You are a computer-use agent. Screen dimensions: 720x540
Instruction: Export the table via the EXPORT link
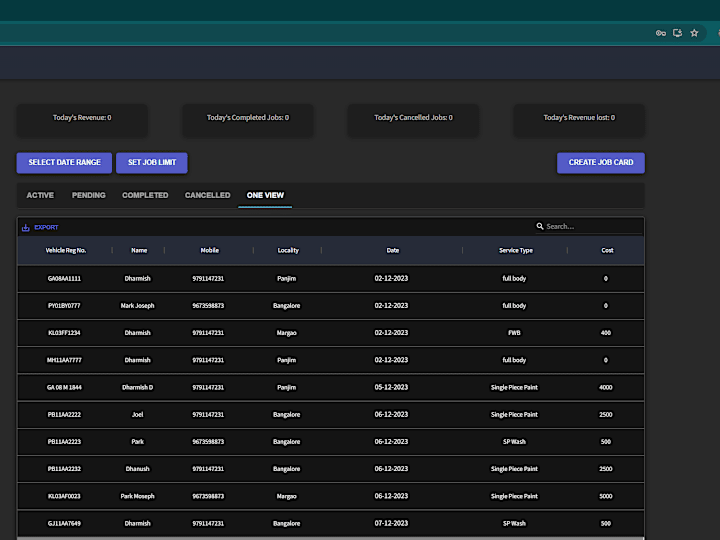(46, 227)
